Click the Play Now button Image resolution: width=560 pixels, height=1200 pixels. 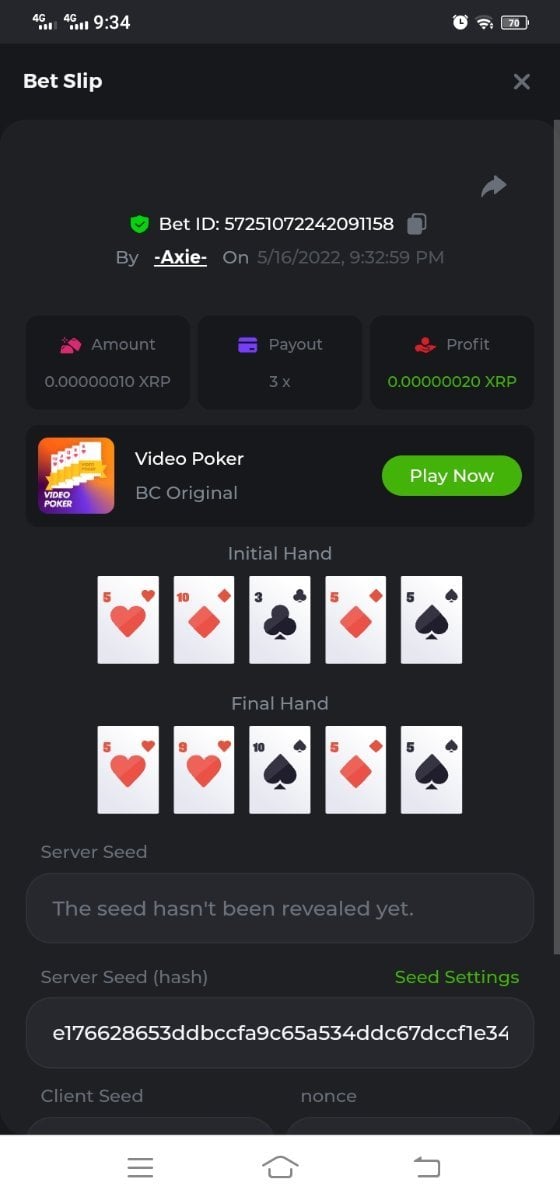coord(452,476)
